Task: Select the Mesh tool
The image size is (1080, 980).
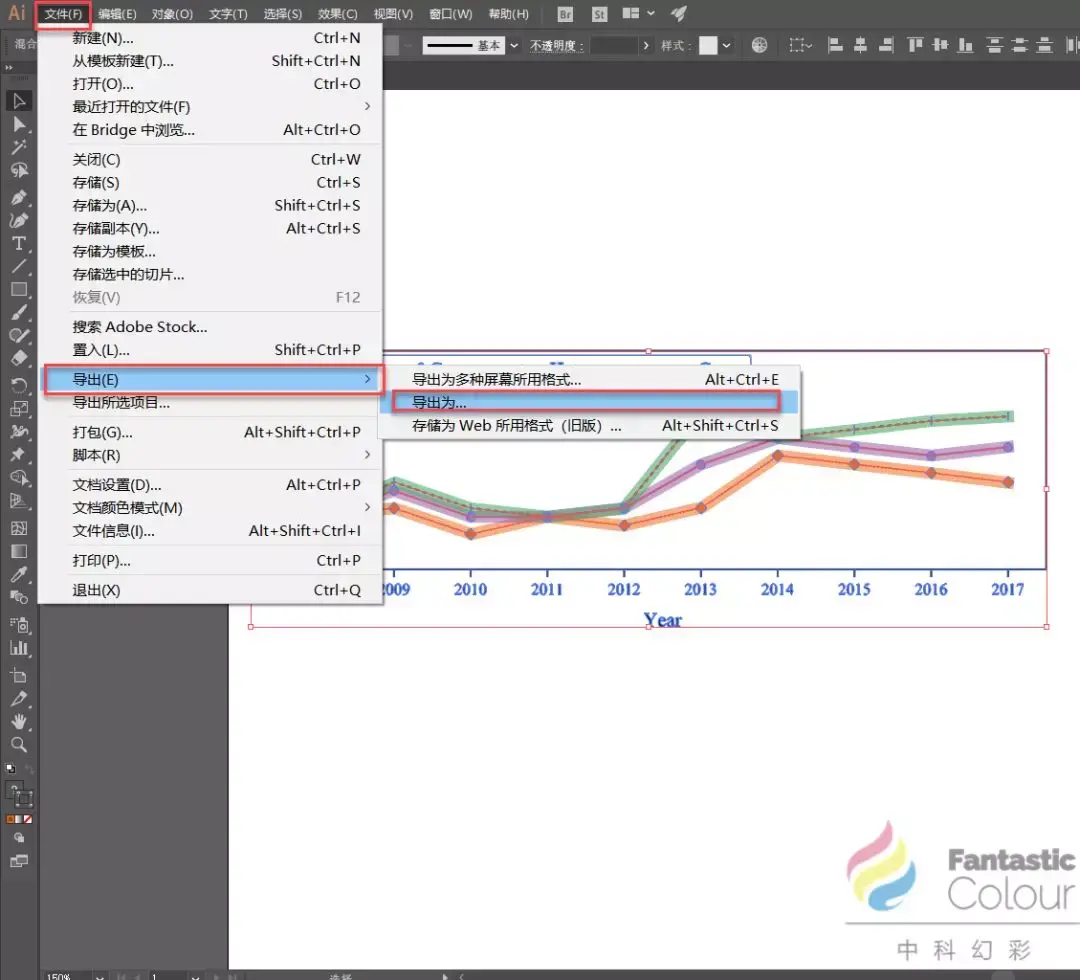Action: click(x=19, y=528)
